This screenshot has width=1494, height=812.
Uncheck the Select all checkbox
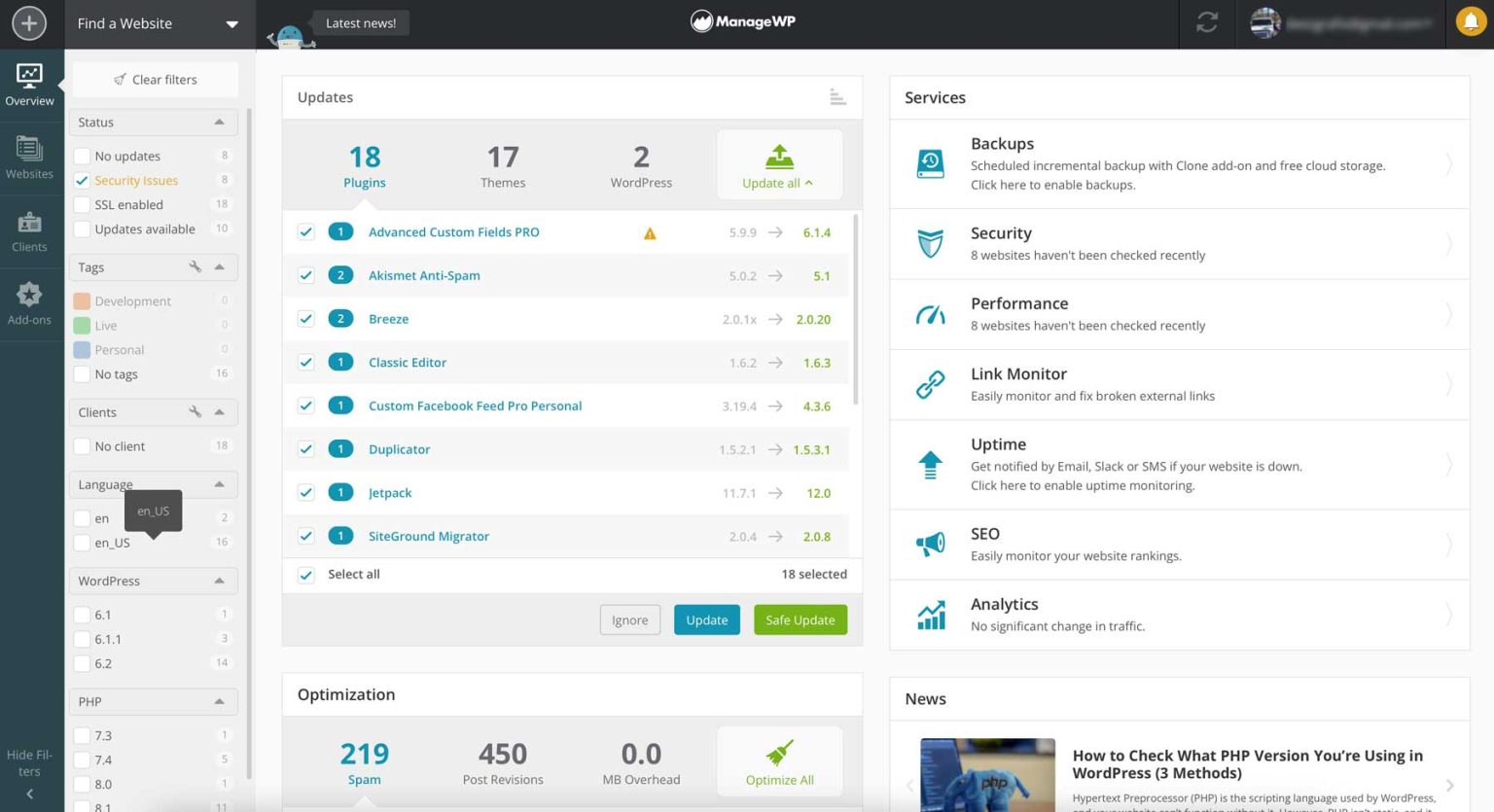[305, 574]
